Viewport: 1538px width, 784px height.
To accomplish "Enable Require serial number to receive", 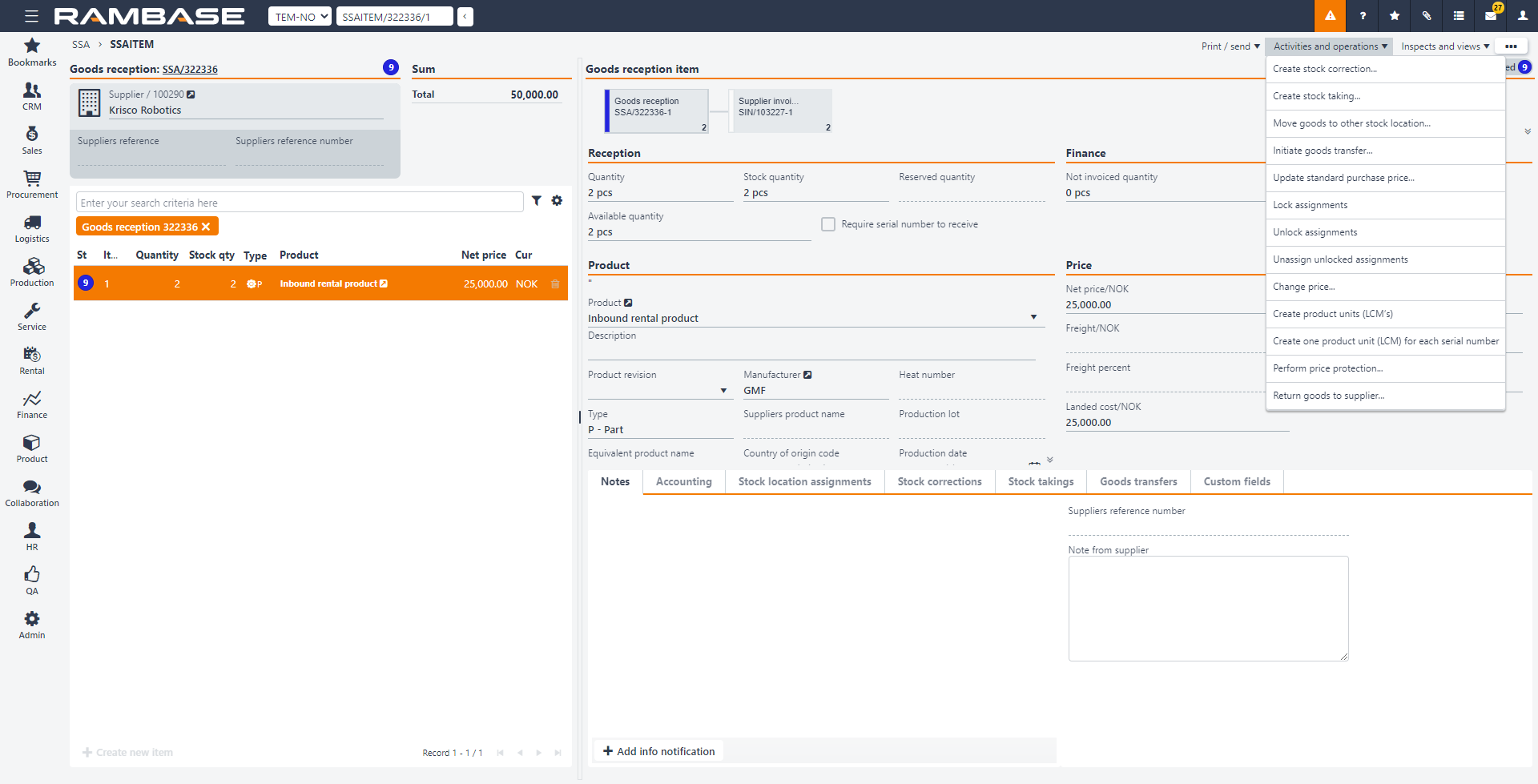I will click(x=828, y=224).
